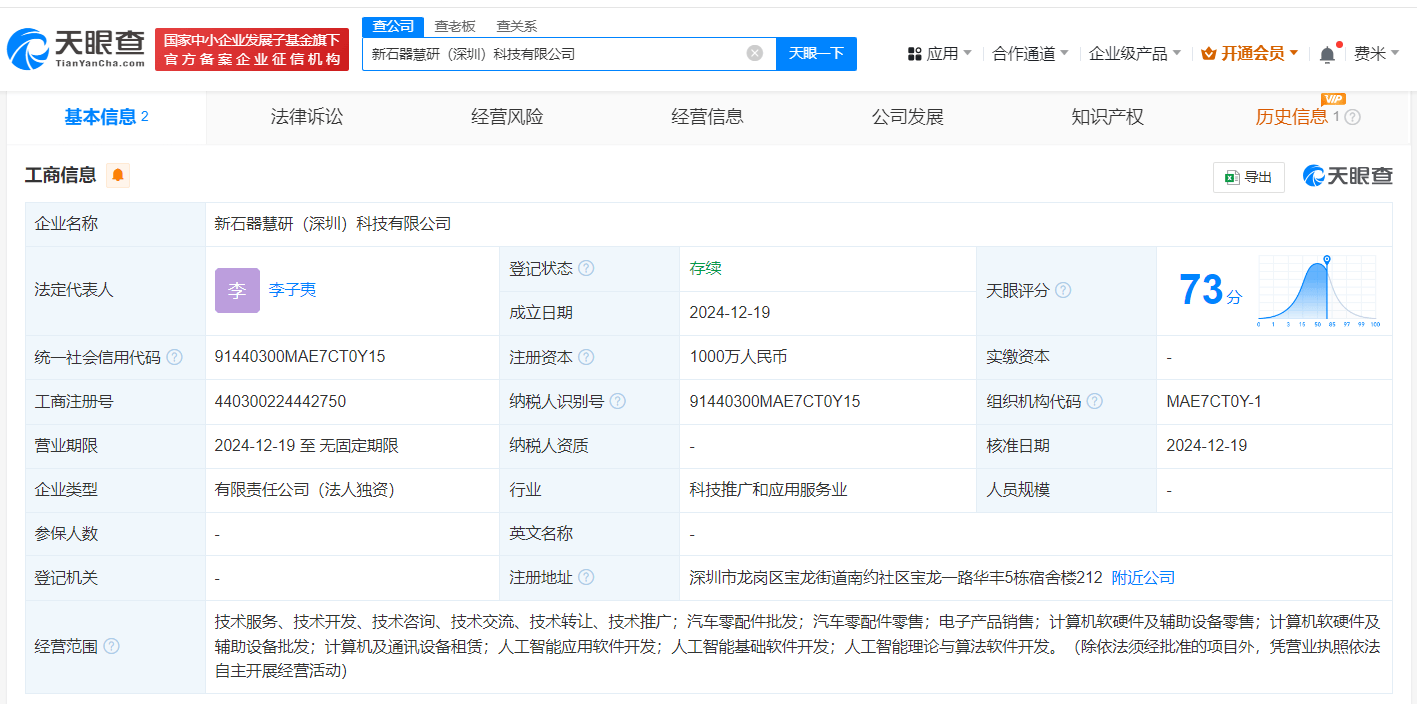Click the help icon next to 统一社会信用代码
1417x704 pixels.
[174, 357]
